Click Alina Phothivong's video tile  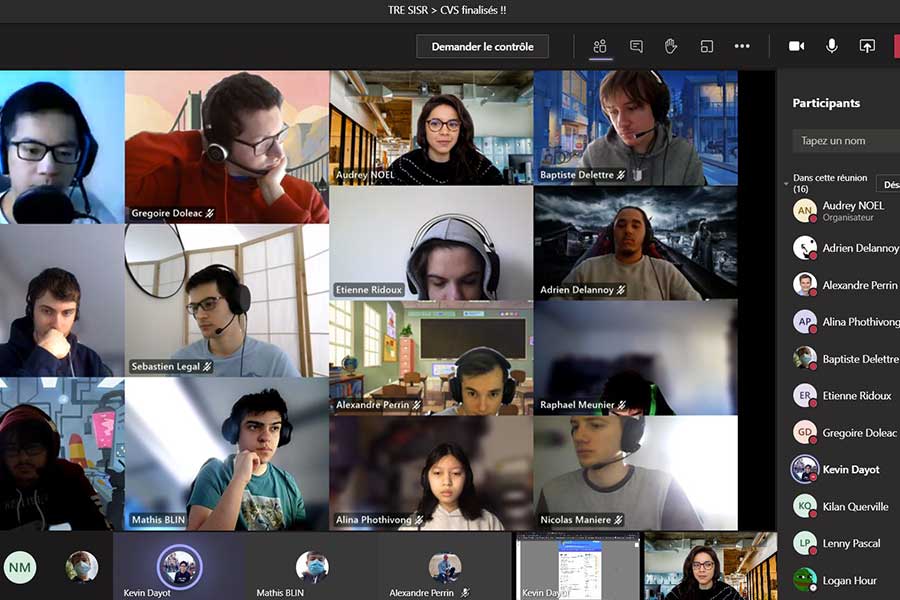[x=432, y=473]
